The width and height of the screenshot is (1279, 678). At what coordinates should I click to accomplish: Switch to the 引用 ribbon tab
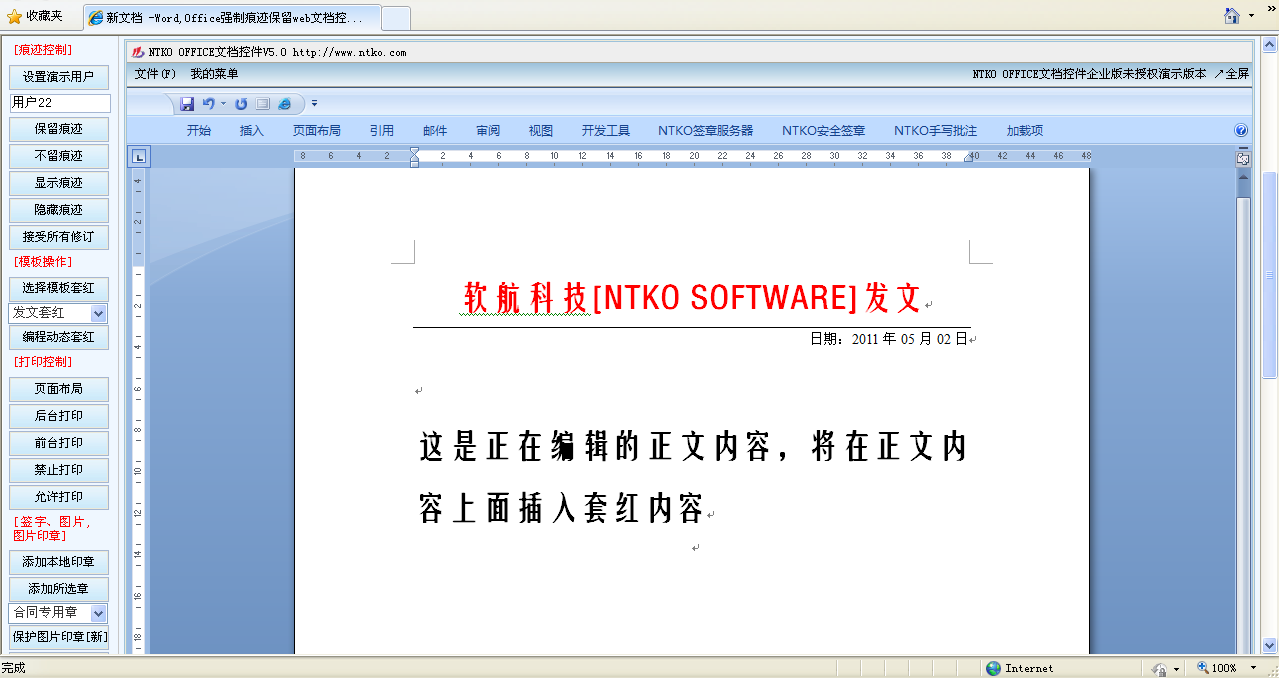(x=382, y=130)
